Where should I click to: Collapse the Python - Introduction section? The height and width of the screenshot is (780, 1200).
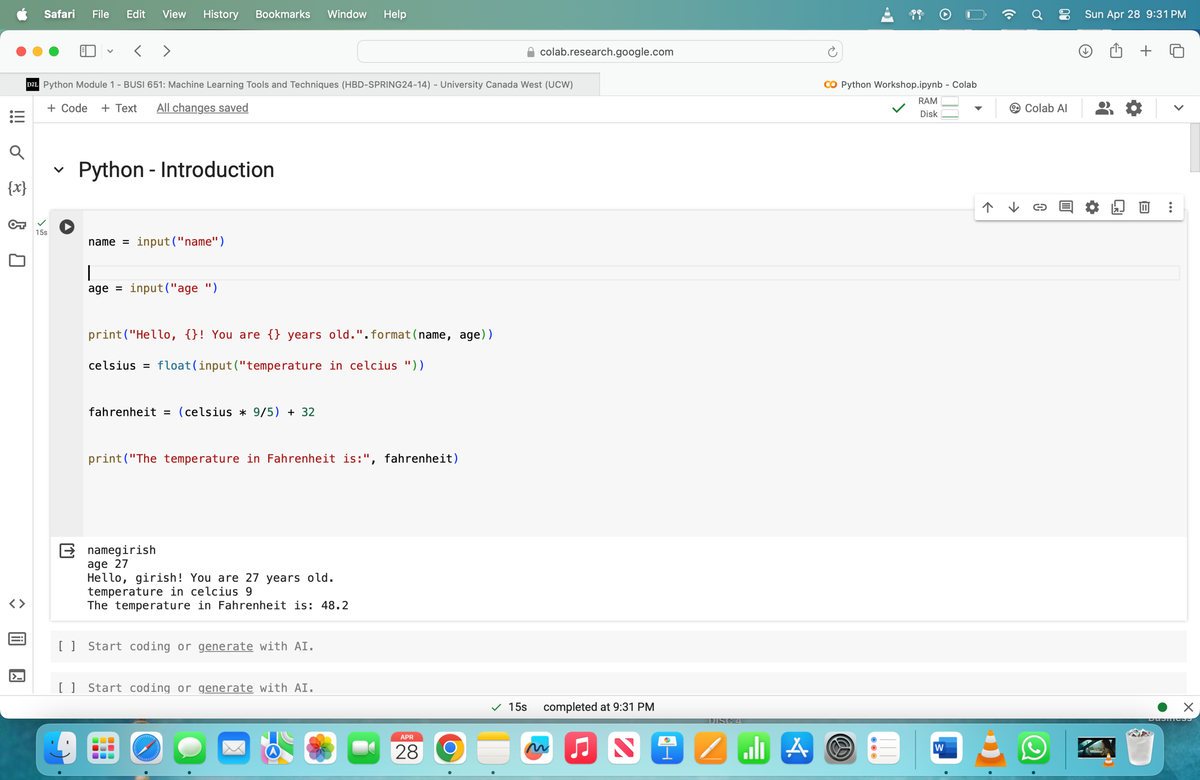61,169
